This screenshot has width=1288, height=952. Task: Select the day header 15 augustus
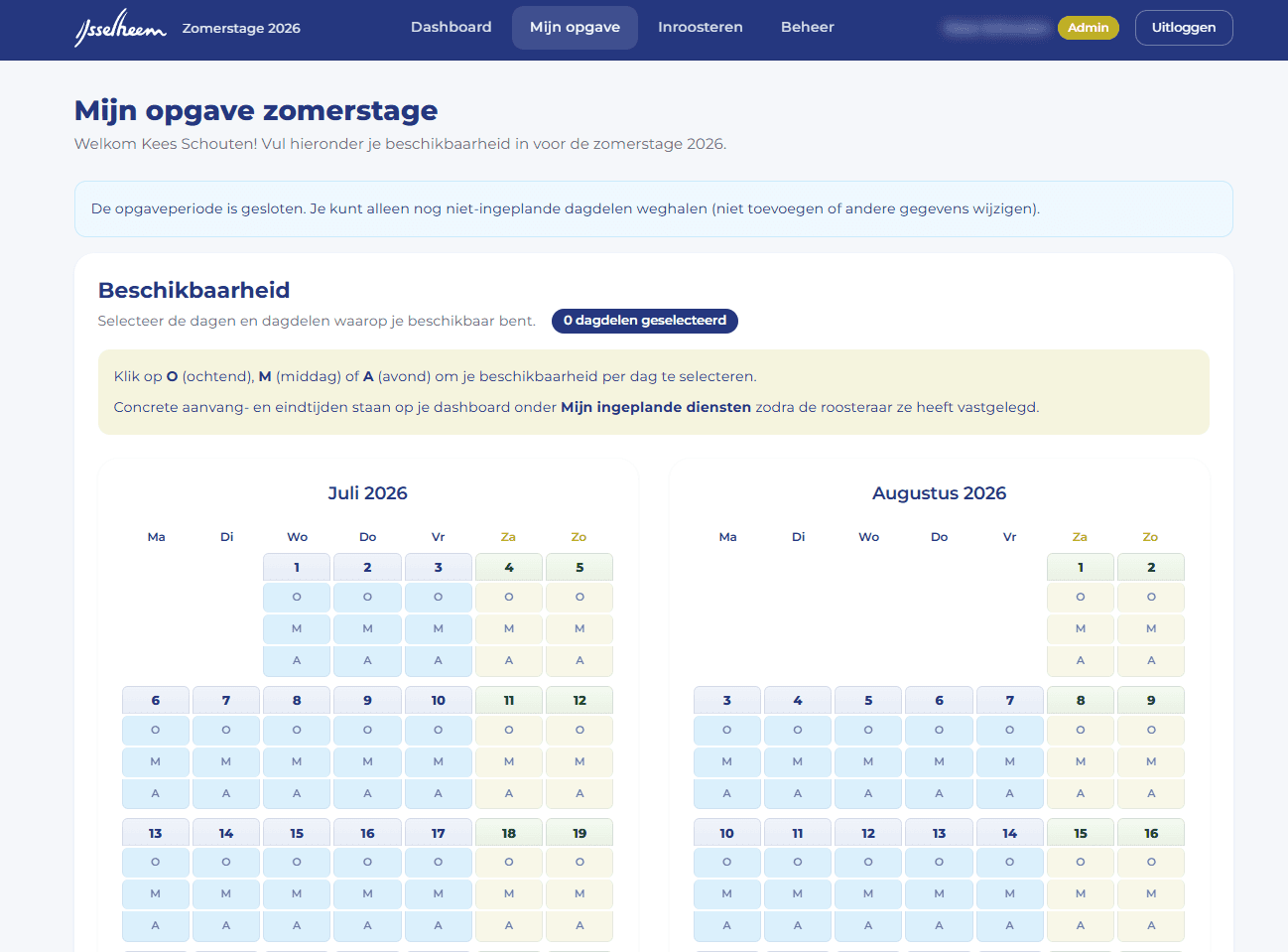(x=1081, y=833)
